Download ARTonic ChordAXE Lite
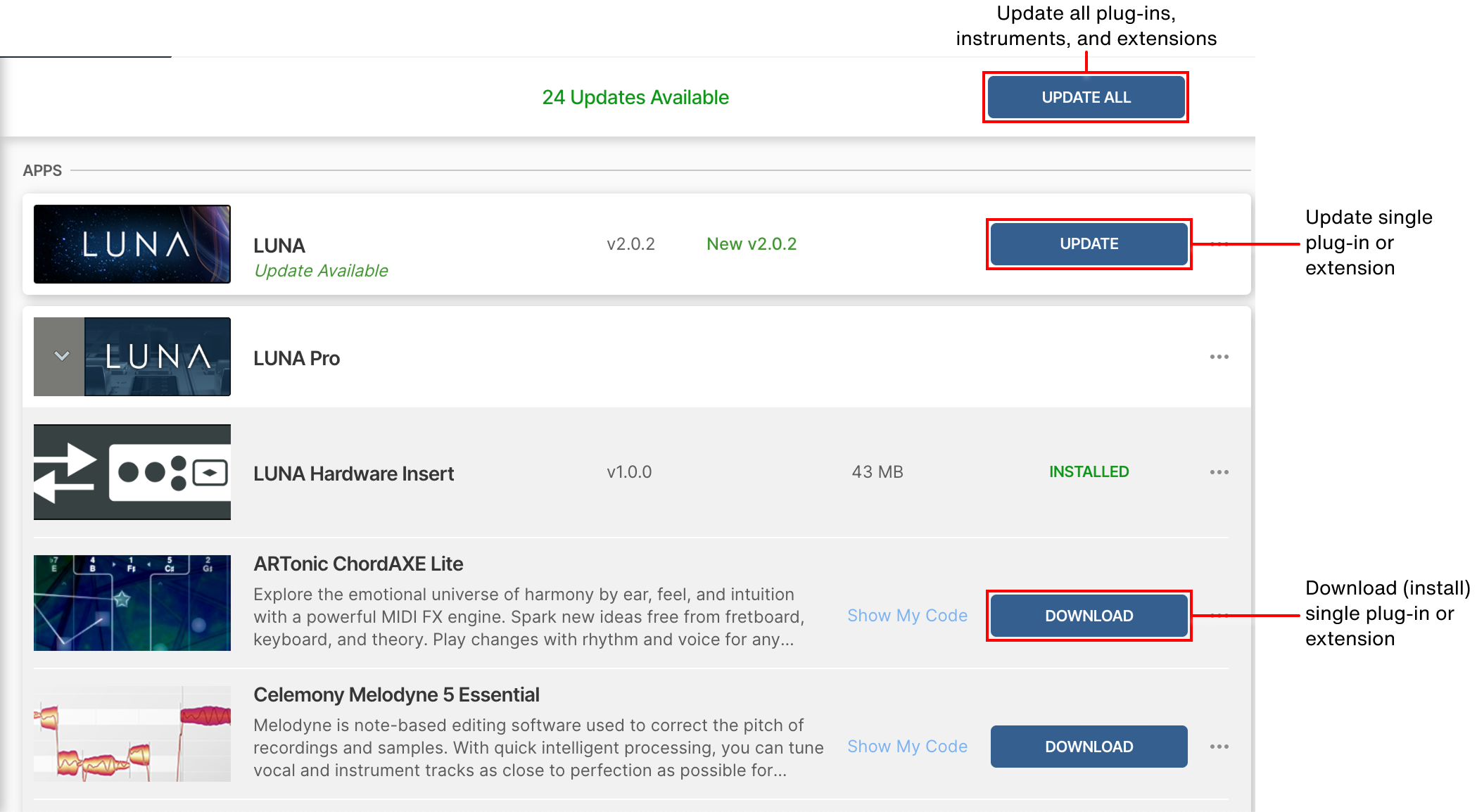 coord(1089,616)
